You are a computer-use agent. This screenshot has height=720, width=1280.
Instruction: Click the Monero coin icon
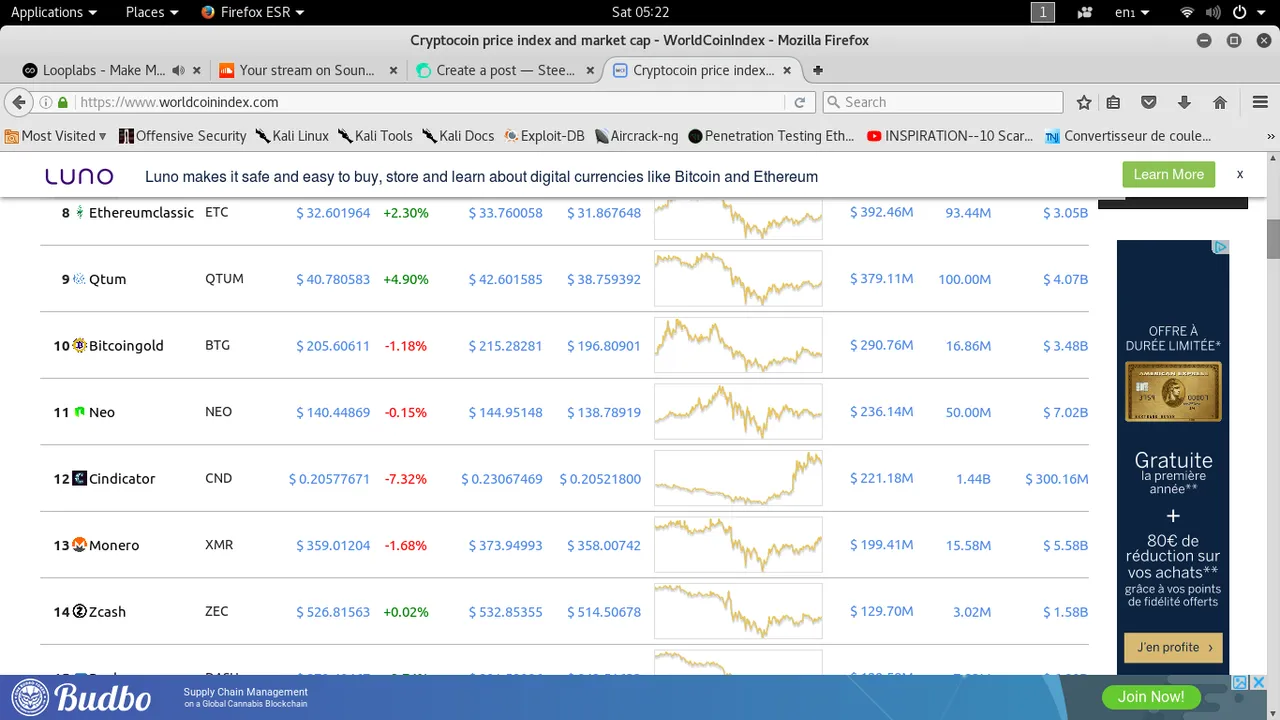pos(80,545)
